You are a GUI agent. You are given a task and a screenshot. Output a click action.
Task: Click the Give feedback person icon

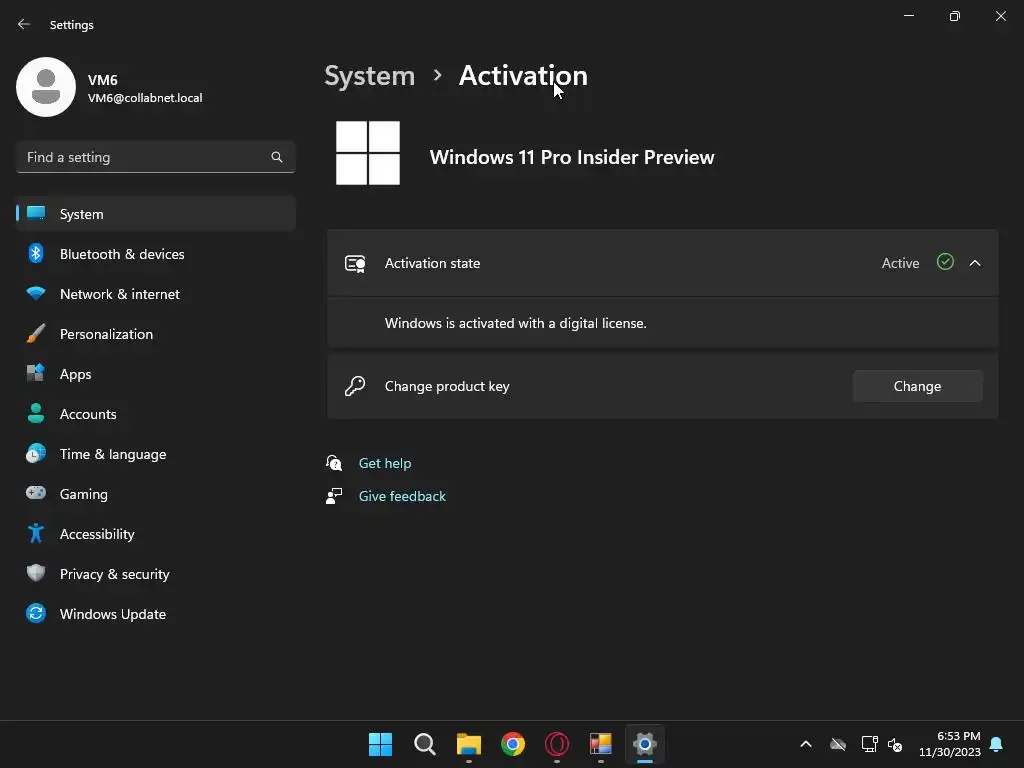[334, 496]
